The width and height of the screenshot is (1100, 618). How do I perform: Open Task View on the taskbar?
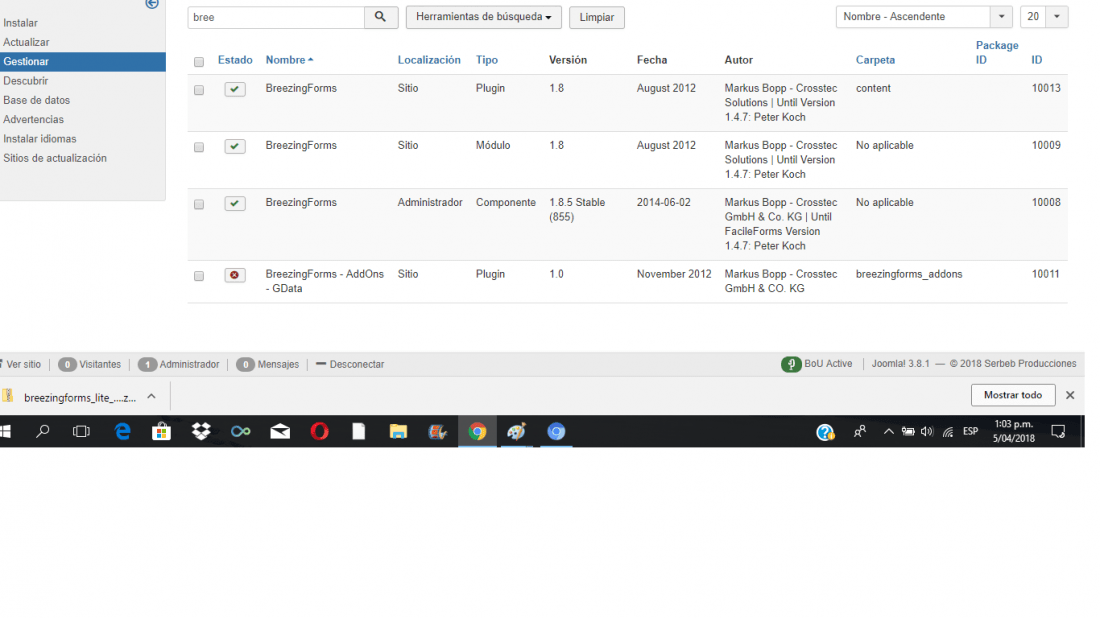pyautogui.click(x=81, y=431)
